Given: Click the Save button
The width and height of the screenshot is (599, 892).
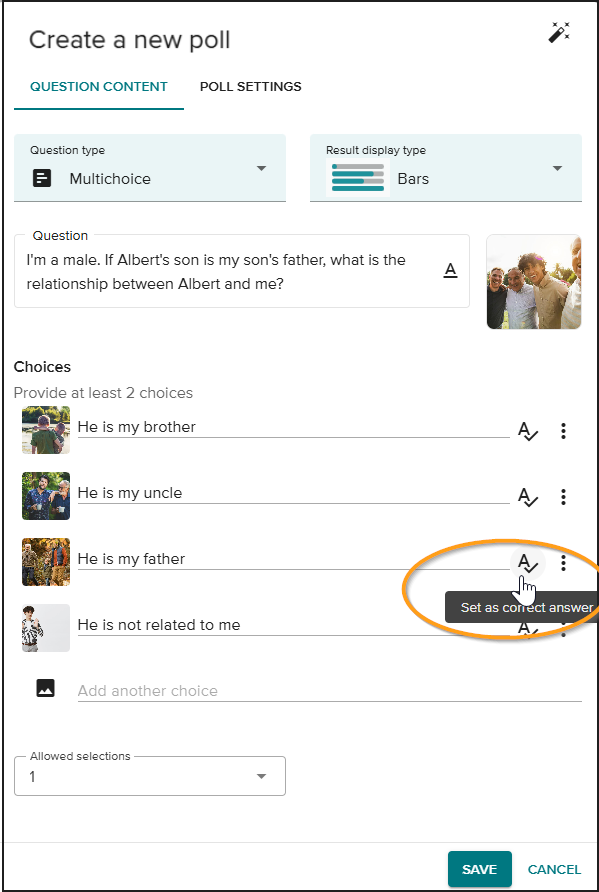Looking at the screenshot, I should 480,869.
